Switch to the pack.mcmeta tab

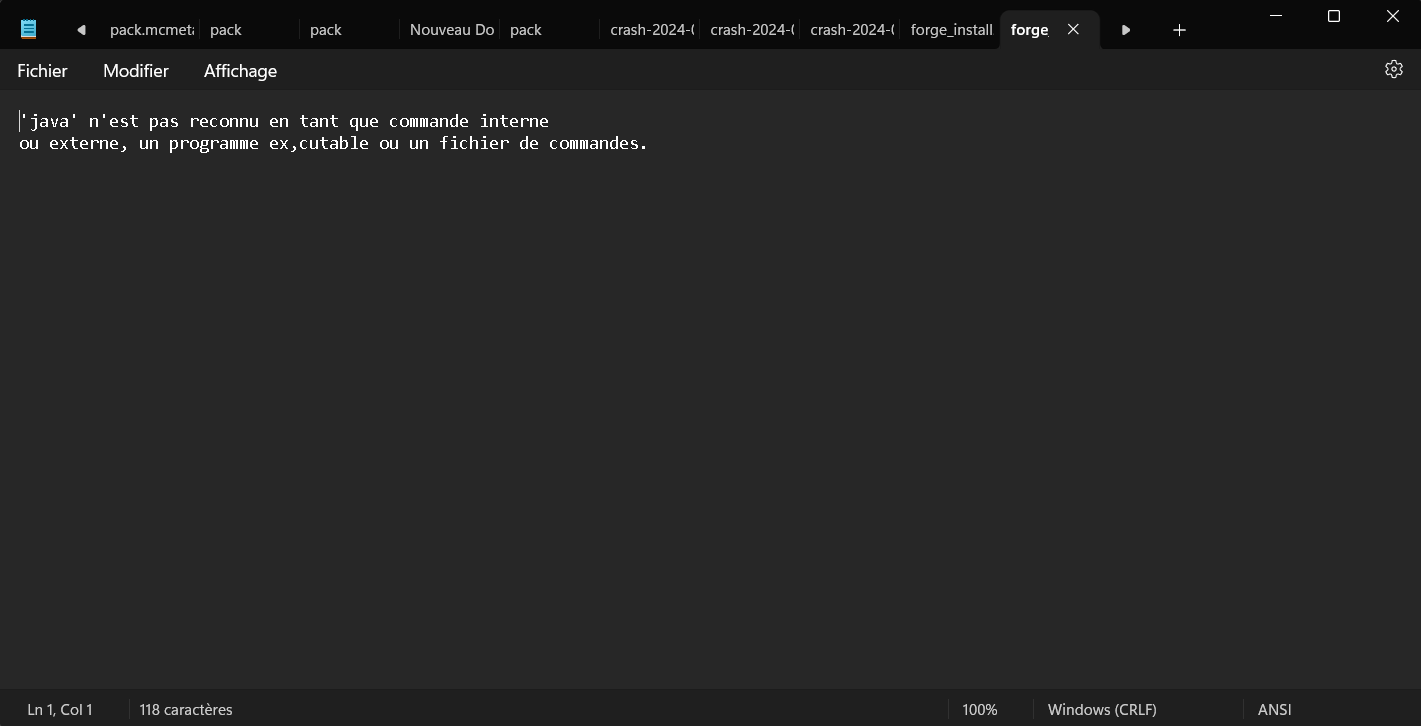click(151, 29)
